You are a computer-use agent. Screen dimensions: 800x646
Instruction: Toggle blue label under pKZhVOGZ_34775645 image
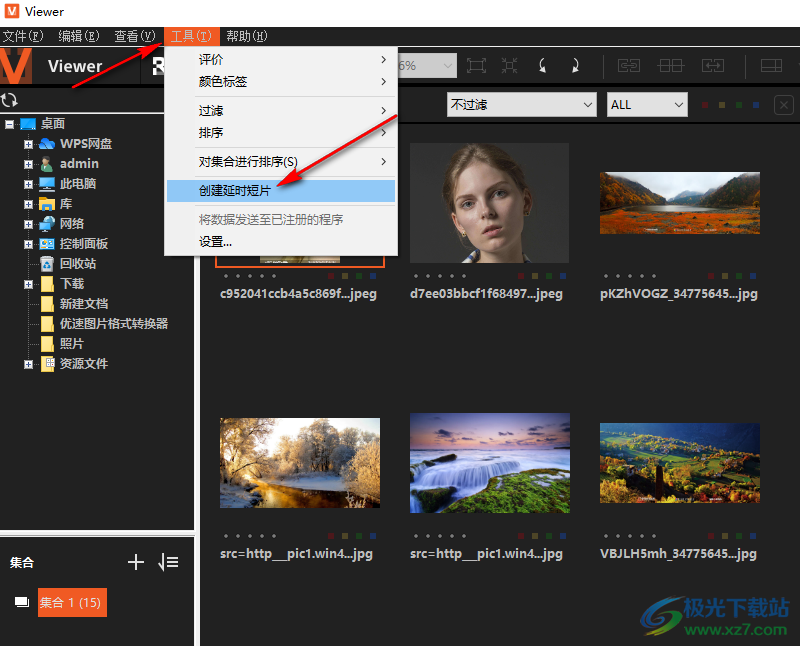[753, 276]
